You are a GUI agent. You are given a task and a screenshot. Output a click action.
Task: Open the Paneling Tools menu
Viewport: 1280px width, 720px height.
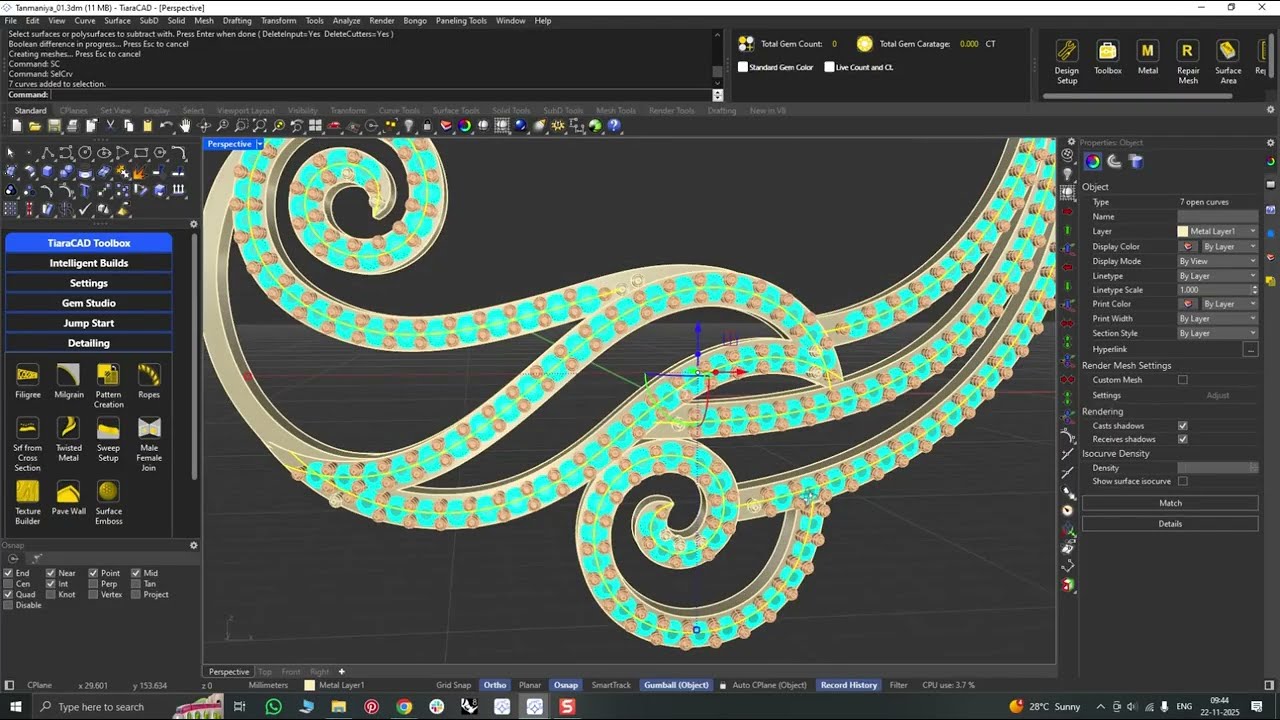click(x=461, y=21)
